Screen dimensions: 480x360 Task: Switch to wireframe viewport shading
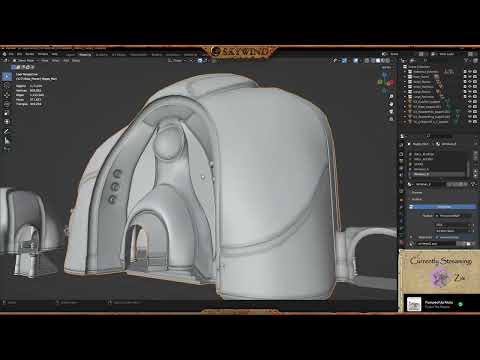point(373,61)
